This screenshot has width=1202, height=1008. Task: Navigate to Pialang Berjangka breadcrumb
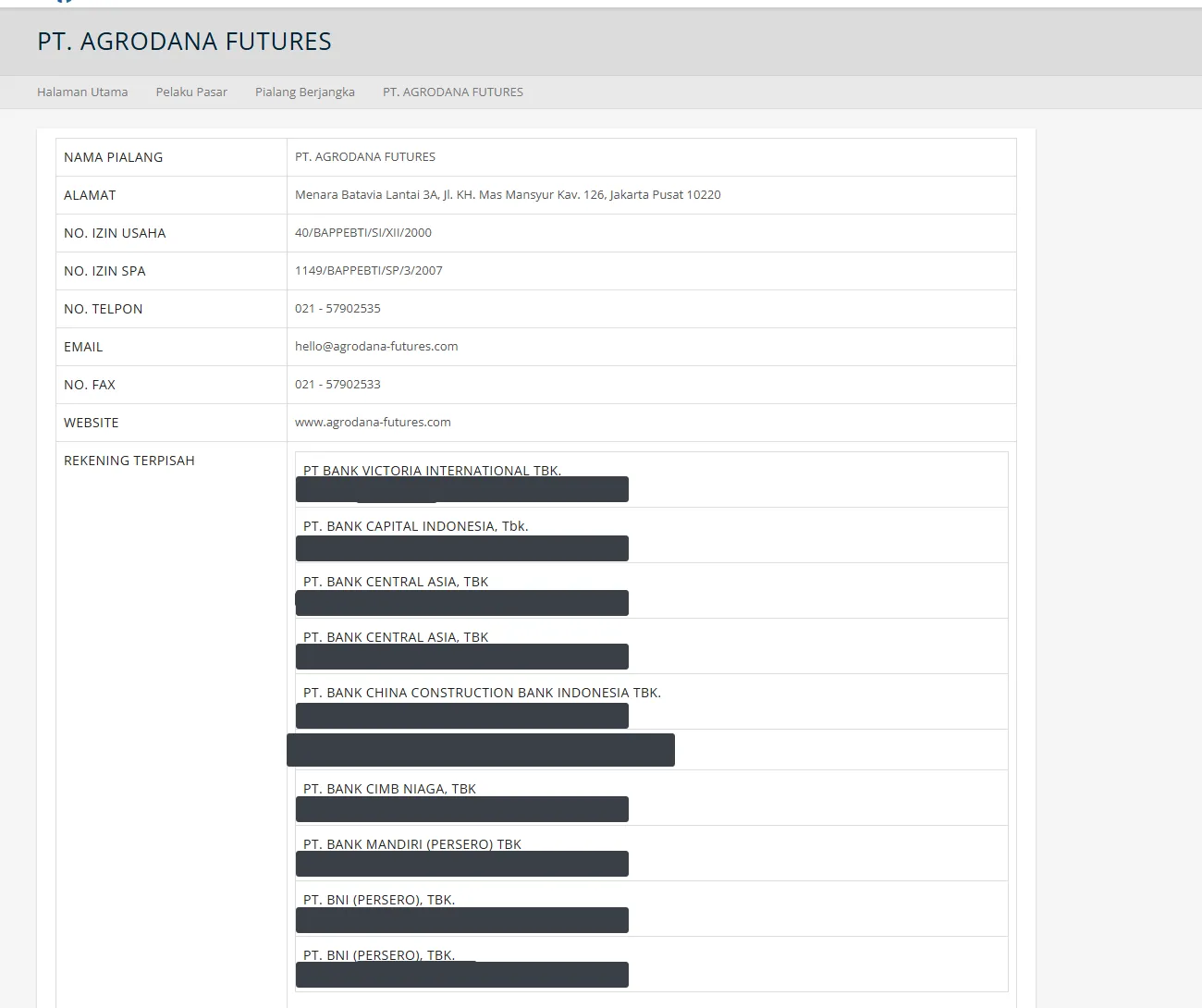pyautogui.click(x=305, y=92)
